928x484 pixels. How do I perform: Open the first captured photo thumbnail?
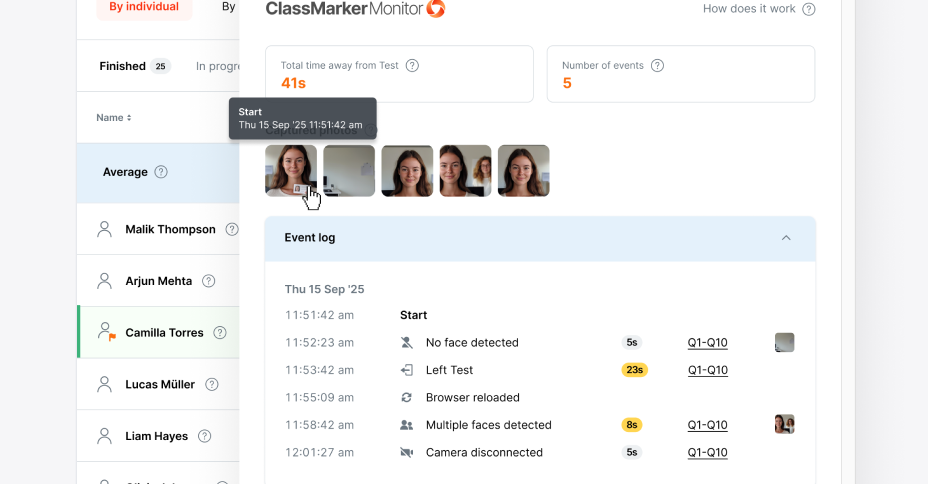click(291, 171)
